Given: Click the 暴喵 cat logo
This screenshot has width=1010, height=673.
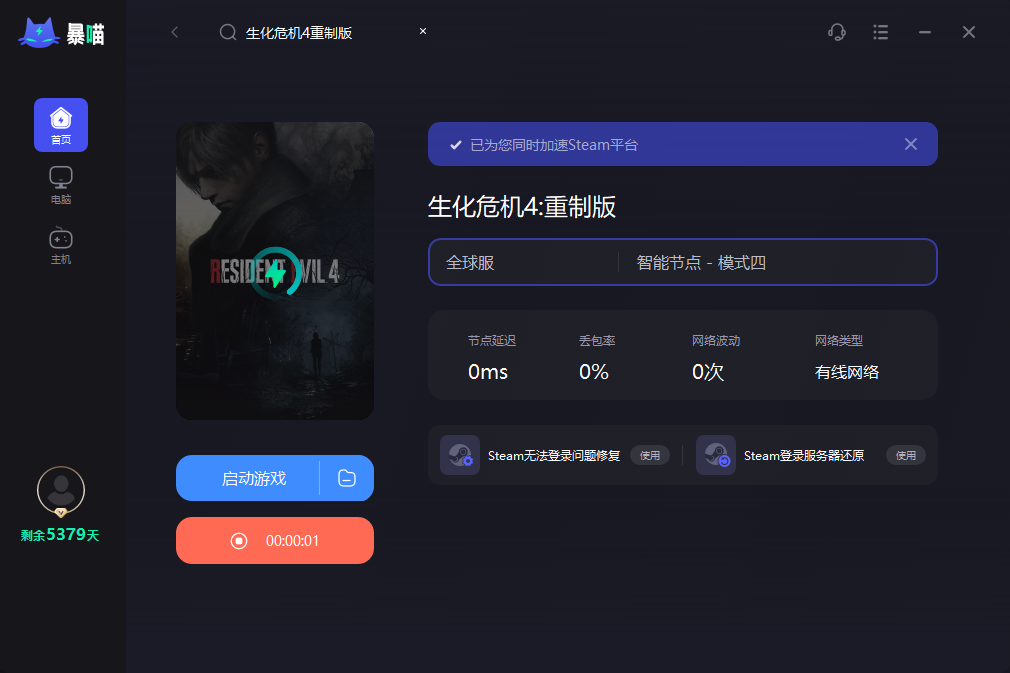Looking at the screenshot, I should pos(62,33).
